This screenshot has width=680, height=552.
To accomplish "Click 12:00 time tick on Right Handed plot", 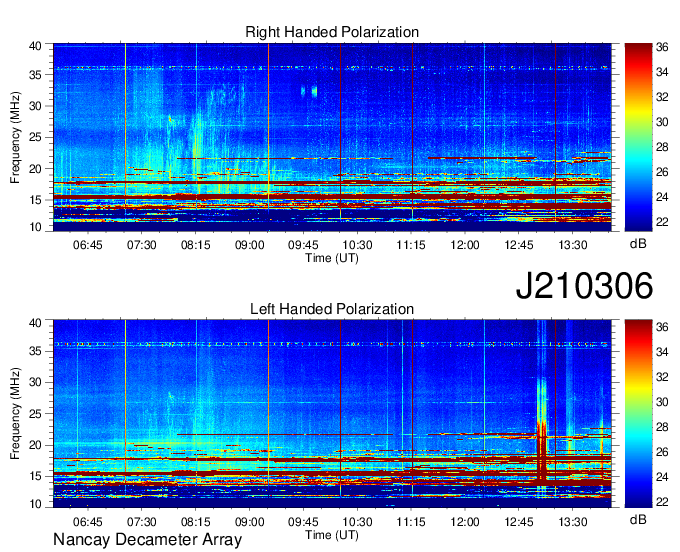I will 465,245.
